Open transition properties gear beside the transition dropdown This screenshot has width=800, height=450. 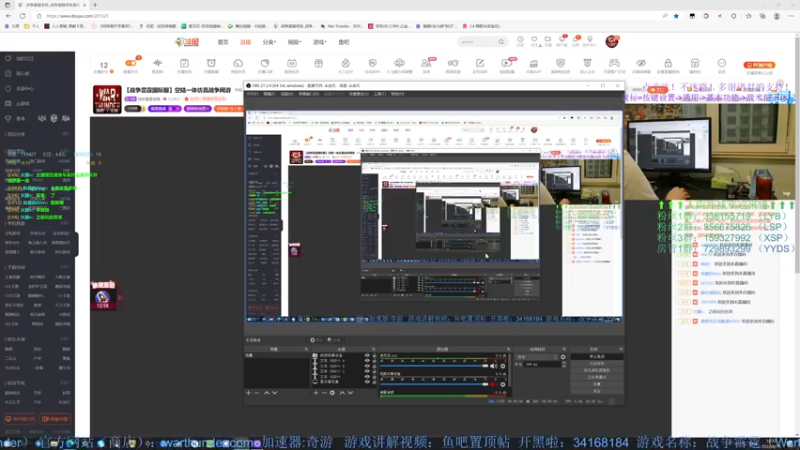[563, 357]
